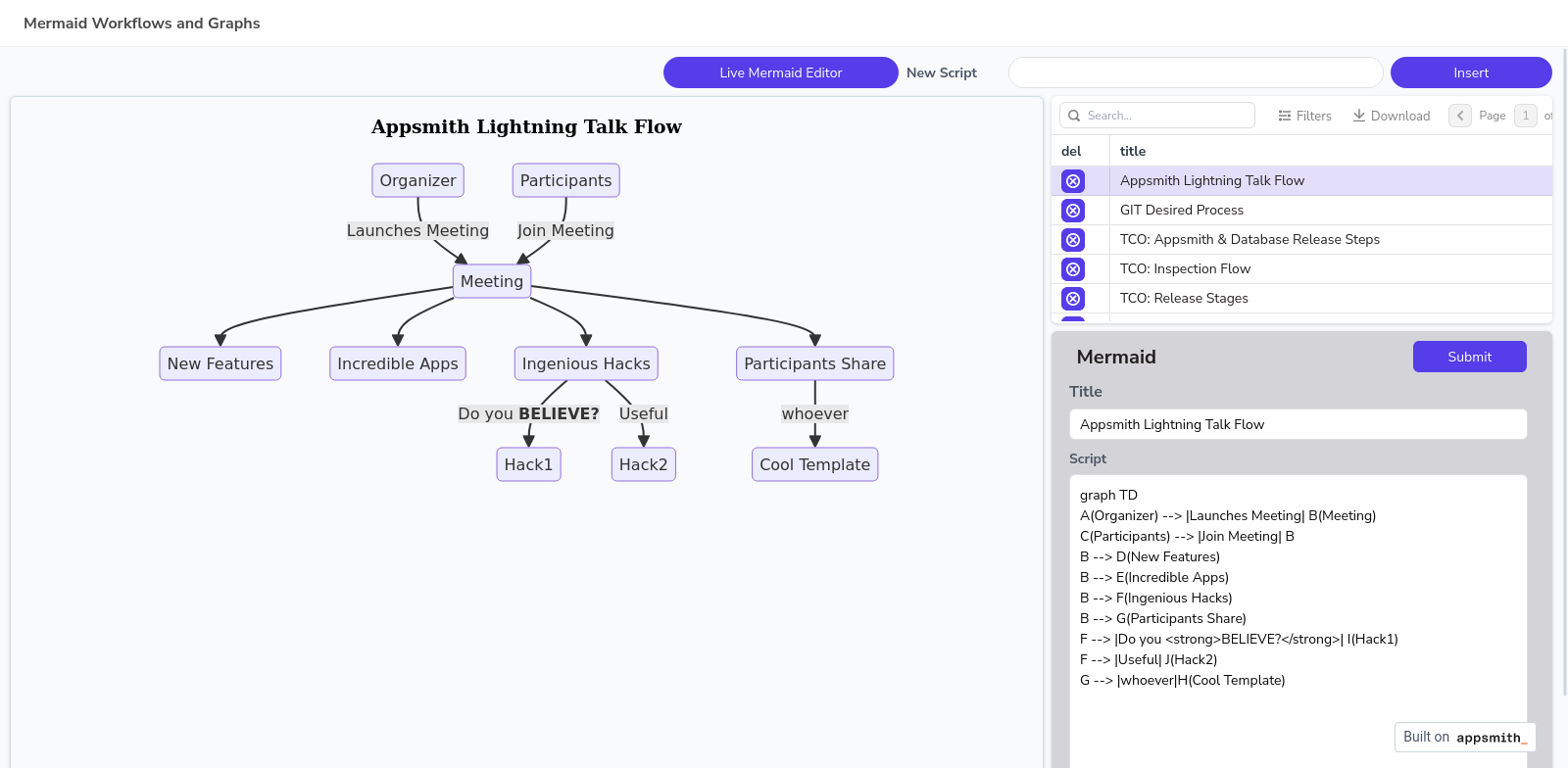This screenshot has width=1568, height=768.
Task: Submit the Mermaid script
Action: click(1469, 357)
